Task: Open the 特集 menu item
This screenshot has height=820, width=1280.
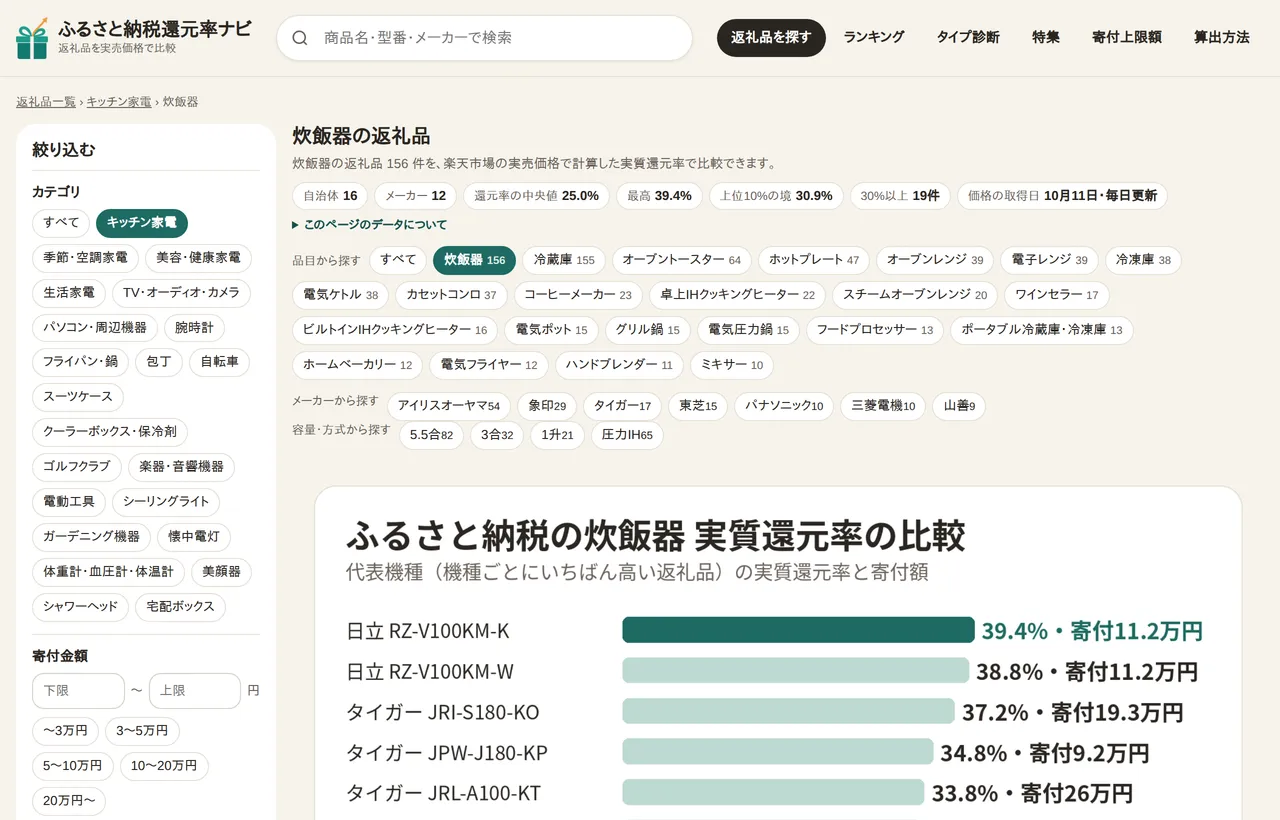Action: (x=1046, y=37)
